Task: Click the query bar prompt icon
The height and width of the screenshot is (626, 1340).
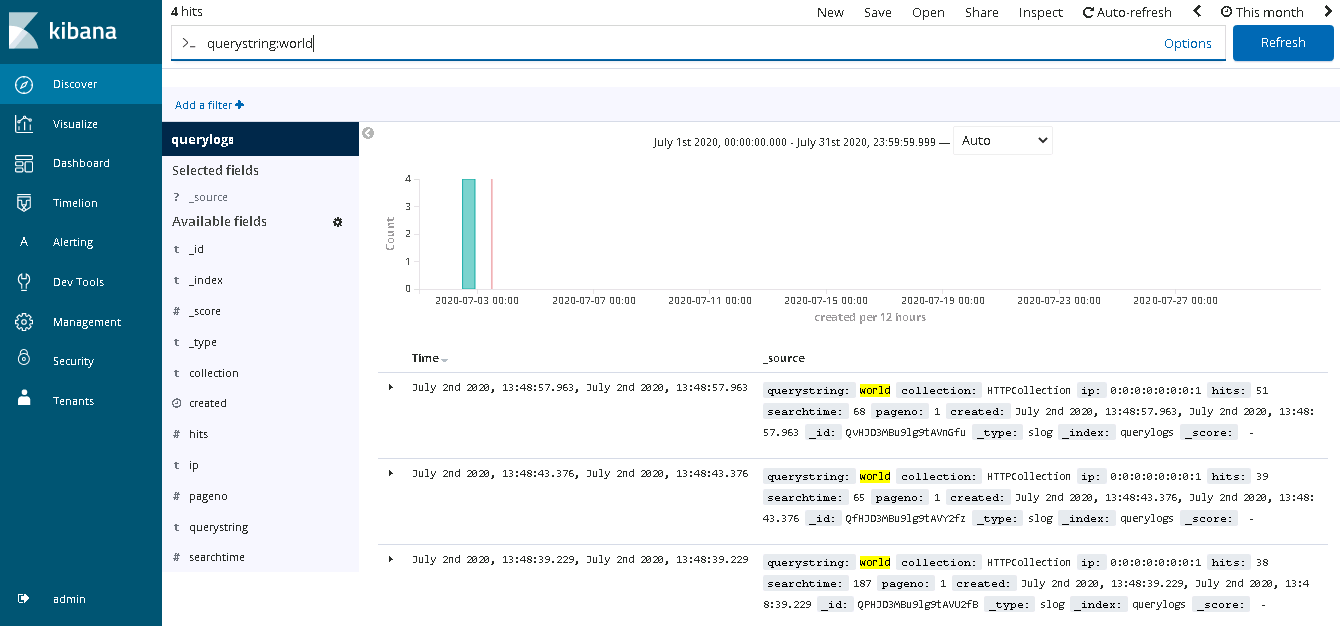Action: 188,44
